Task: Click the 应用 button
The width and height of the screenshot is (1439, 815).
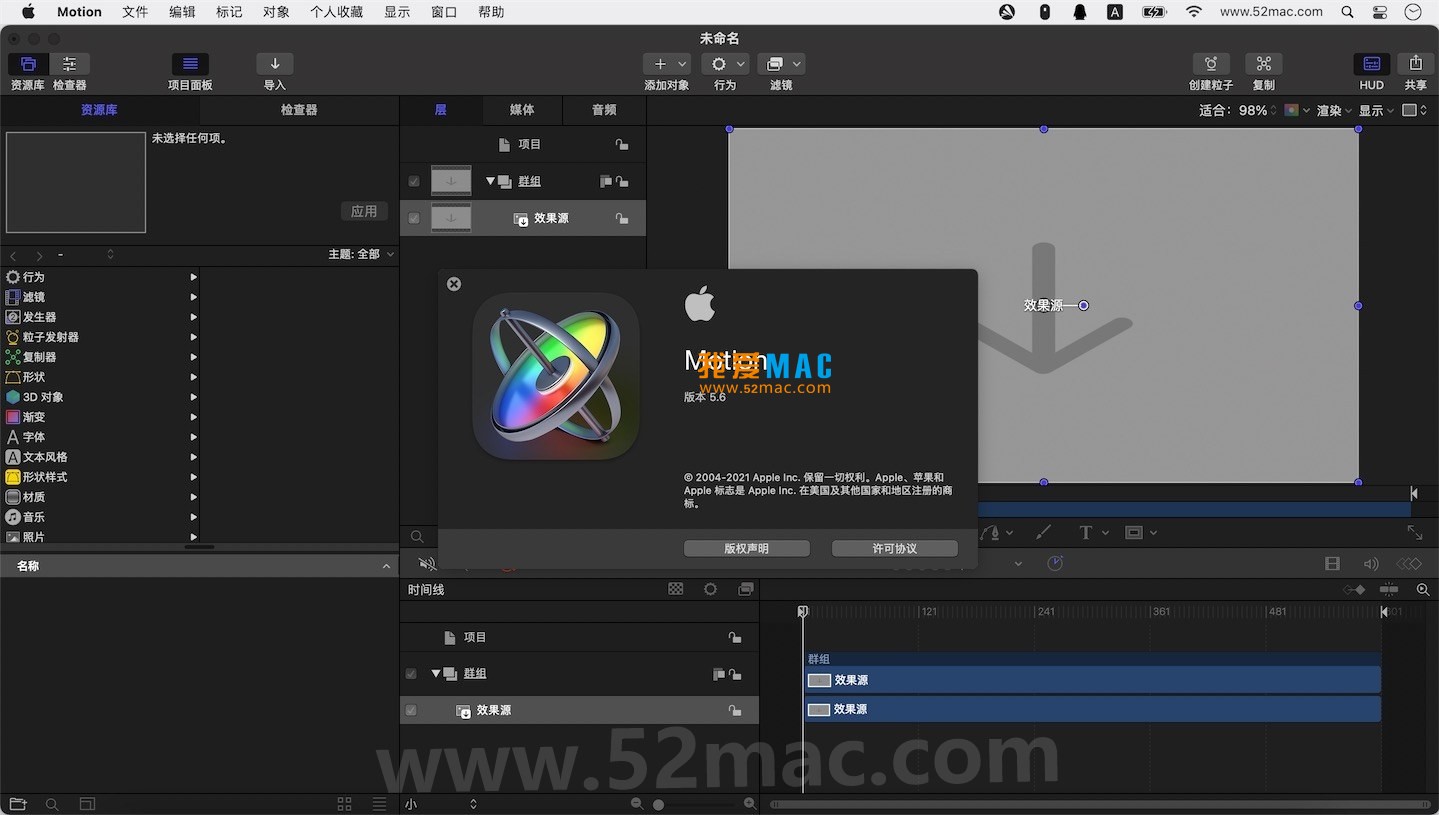Action: pos(364,211)
